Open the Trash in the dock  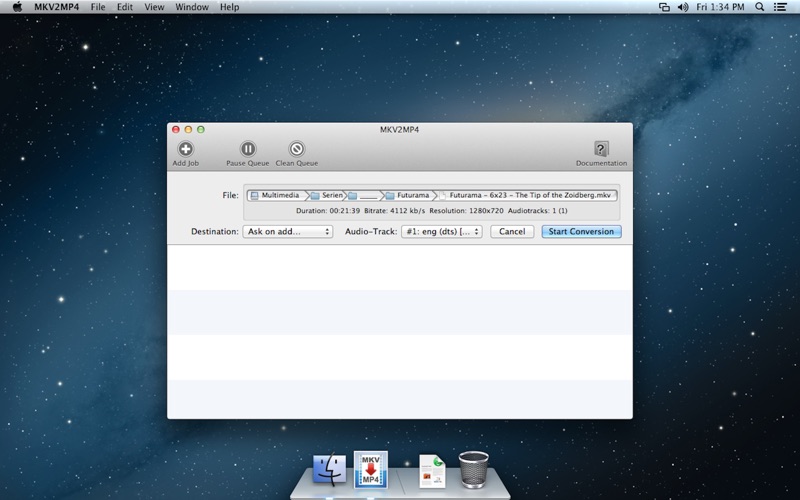[473, 468]
